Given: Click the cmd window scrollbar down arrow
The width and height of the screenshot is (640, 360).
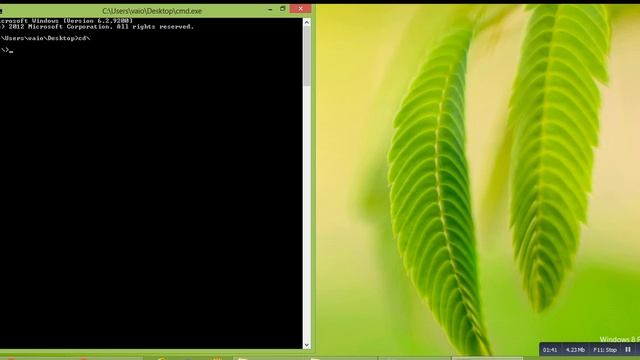Looking at the screenshot, I should pyautogui.click(x=307, y=345).
